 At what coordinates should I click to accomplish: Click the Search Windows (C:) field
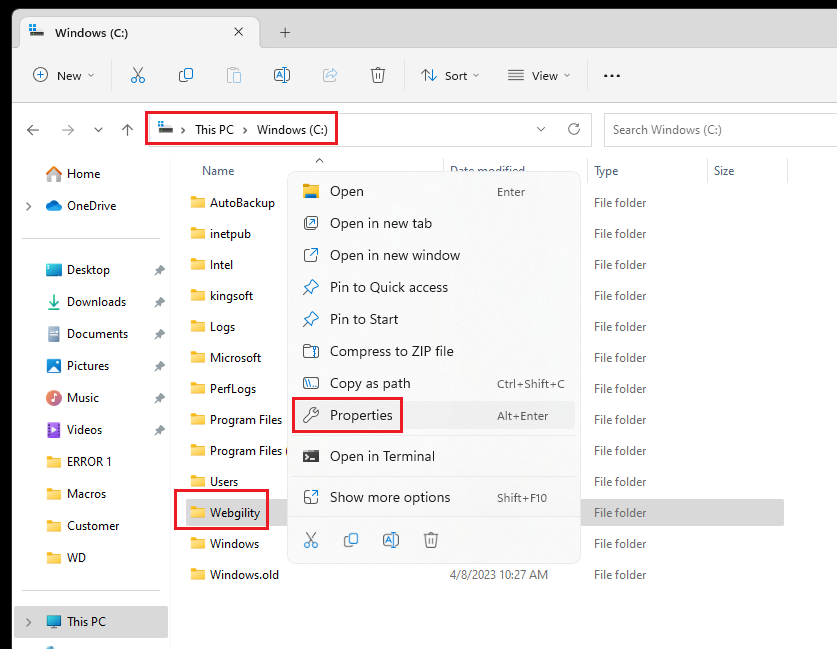coord(721,130)
